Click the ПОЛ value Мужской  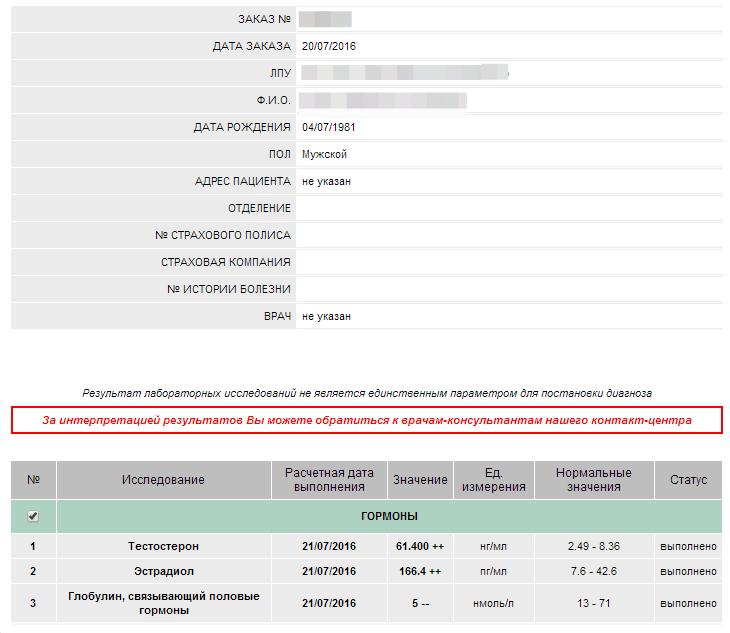[x=325, y=154]
